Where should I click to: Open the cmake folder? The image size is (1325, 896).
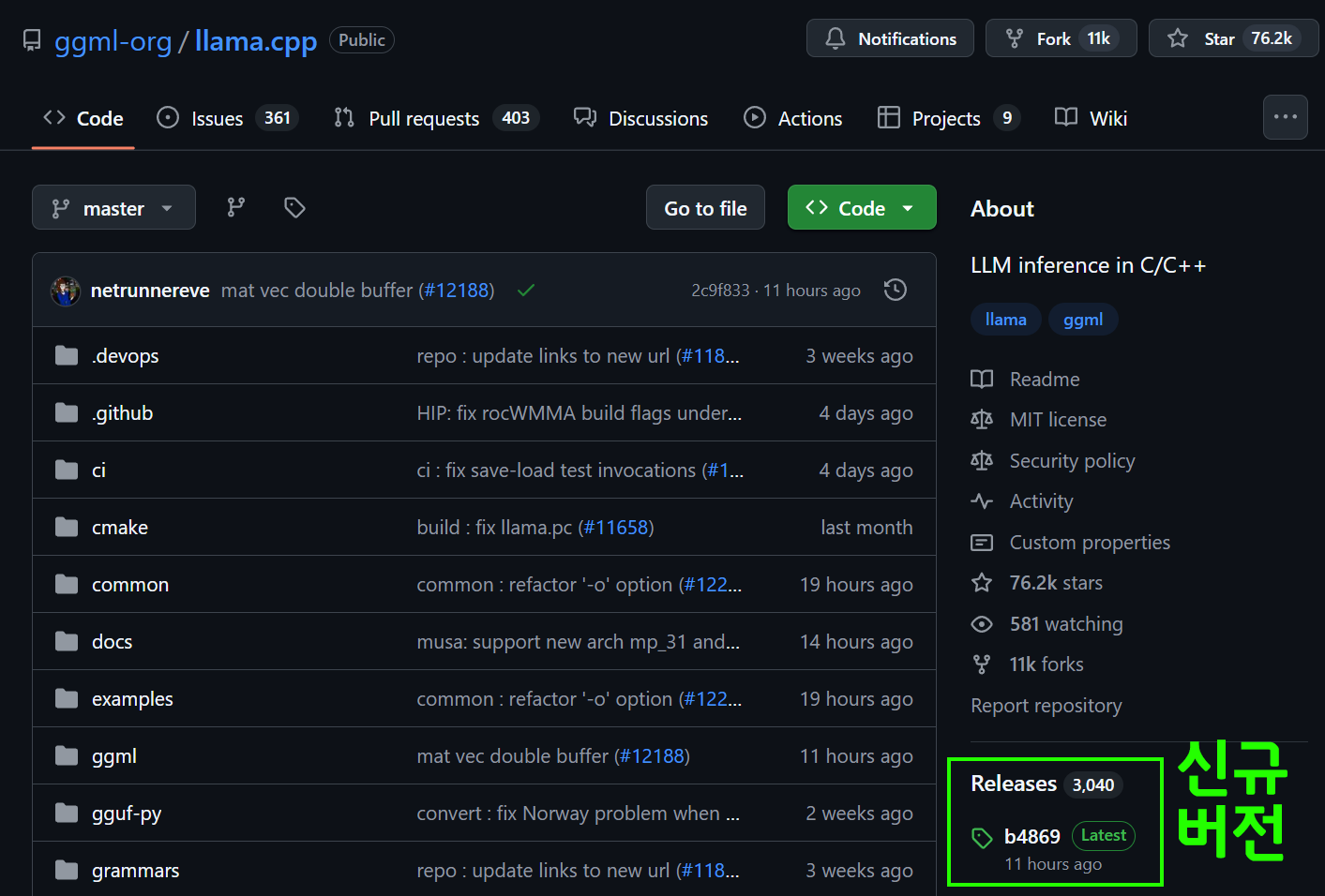pos(120,528)
